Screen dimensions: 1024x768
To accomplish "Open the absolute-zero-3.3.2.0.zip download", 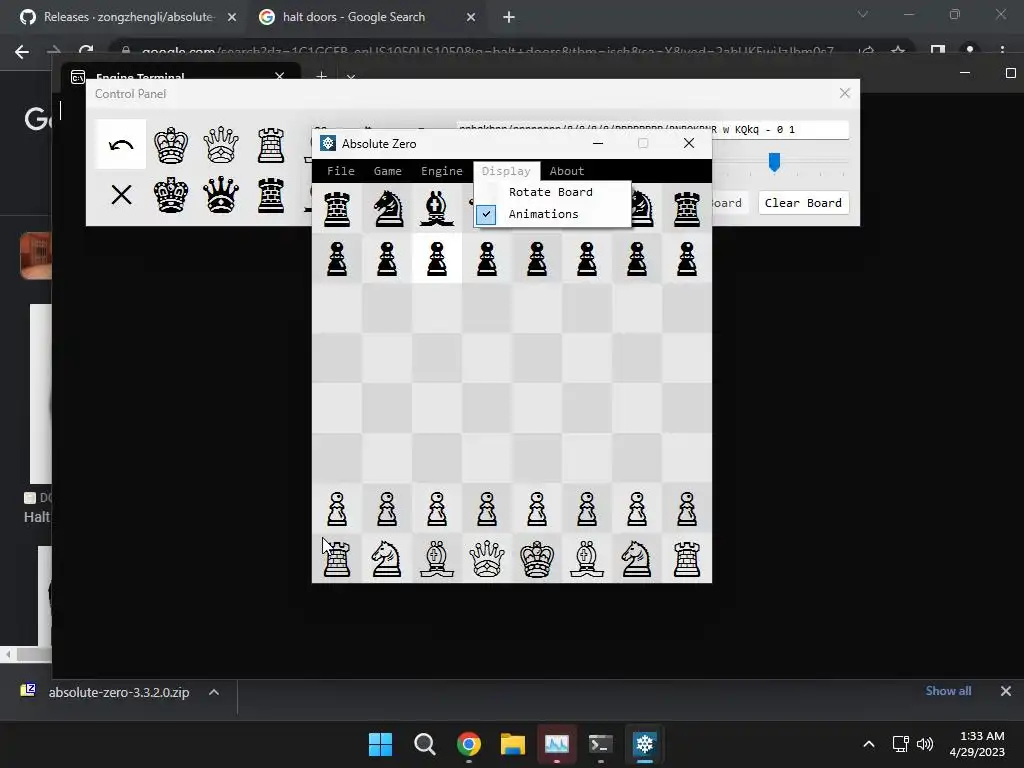I will 119,692.
